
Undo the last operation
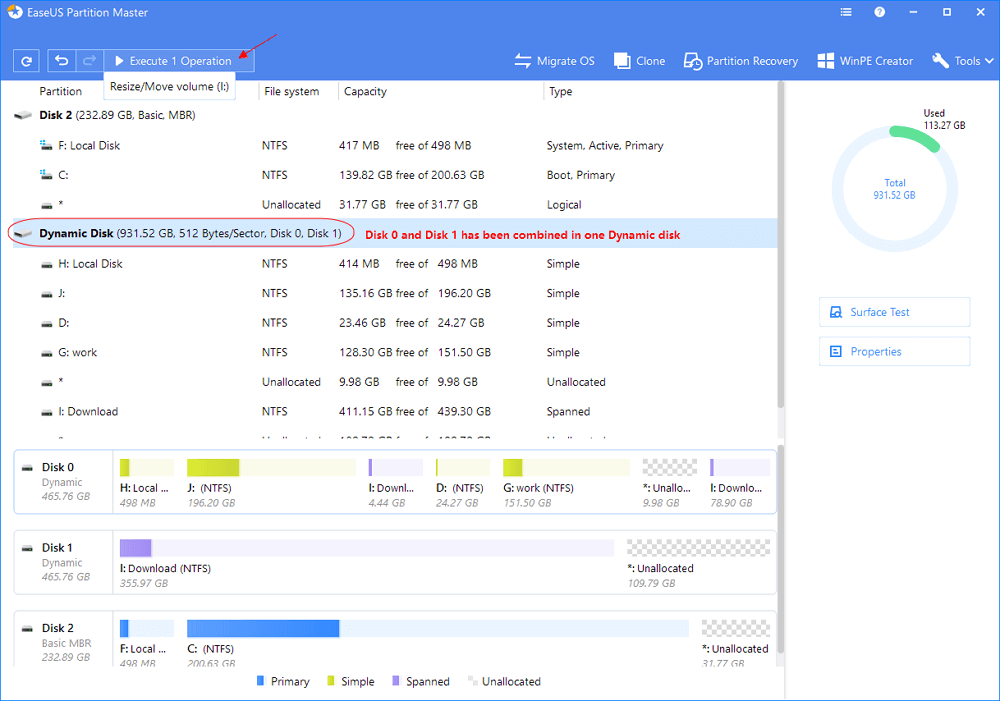coord(62,61)
